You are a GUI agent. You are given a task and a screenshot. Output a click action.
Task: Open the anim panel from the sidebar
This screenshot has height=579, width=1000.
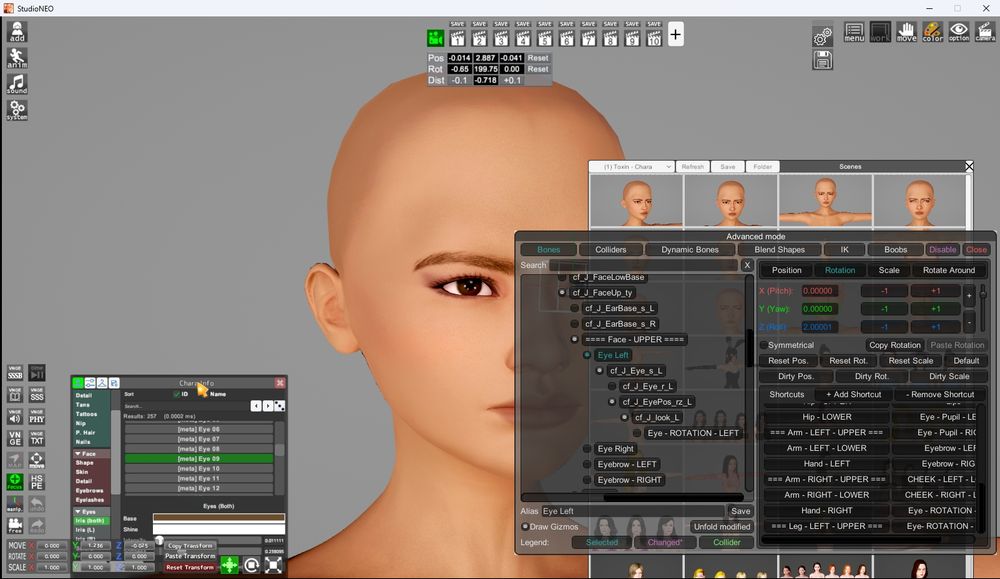[x=16, y=57]
